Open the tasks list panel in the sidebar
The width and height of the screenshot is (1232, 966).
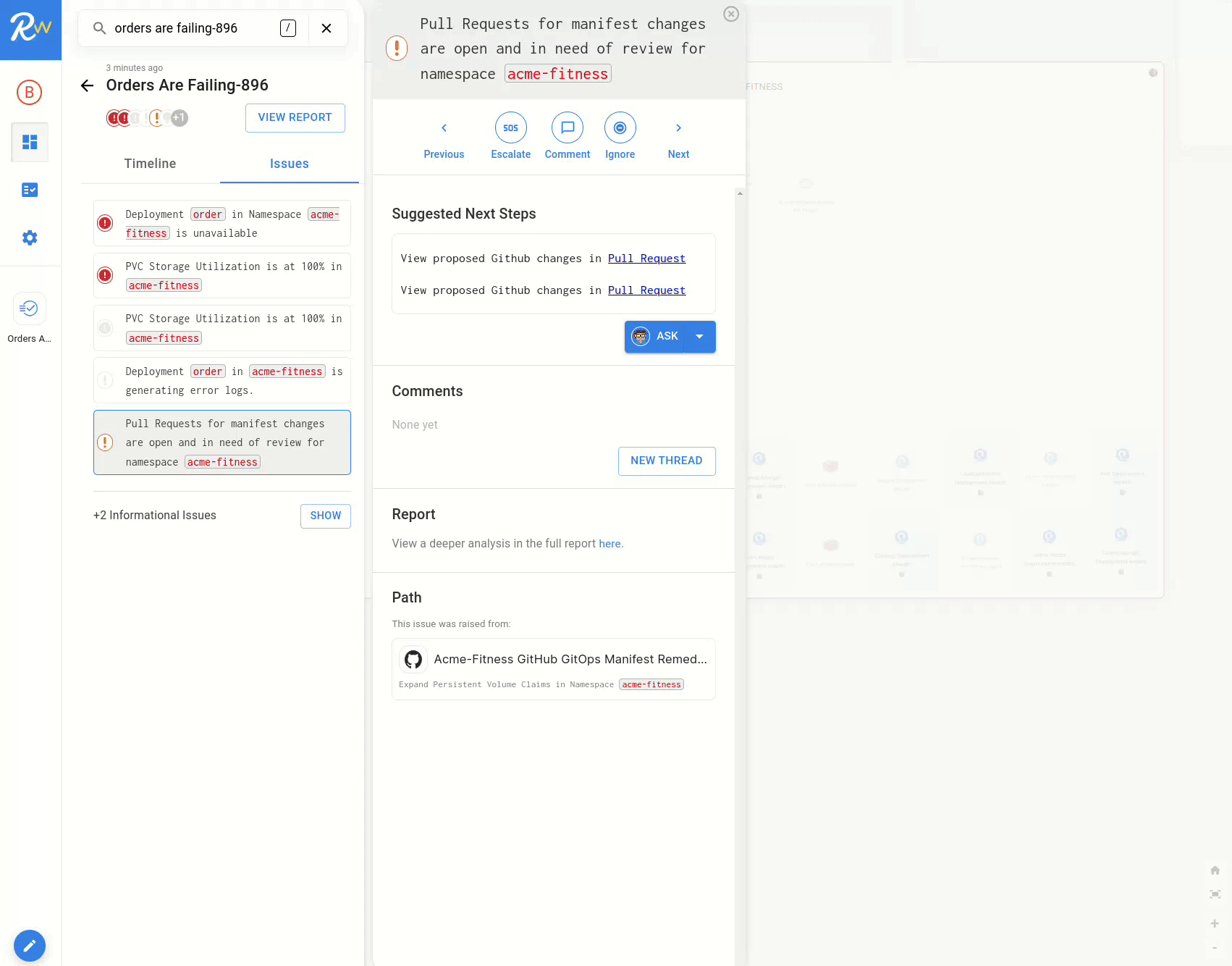(x=30, y=190)
